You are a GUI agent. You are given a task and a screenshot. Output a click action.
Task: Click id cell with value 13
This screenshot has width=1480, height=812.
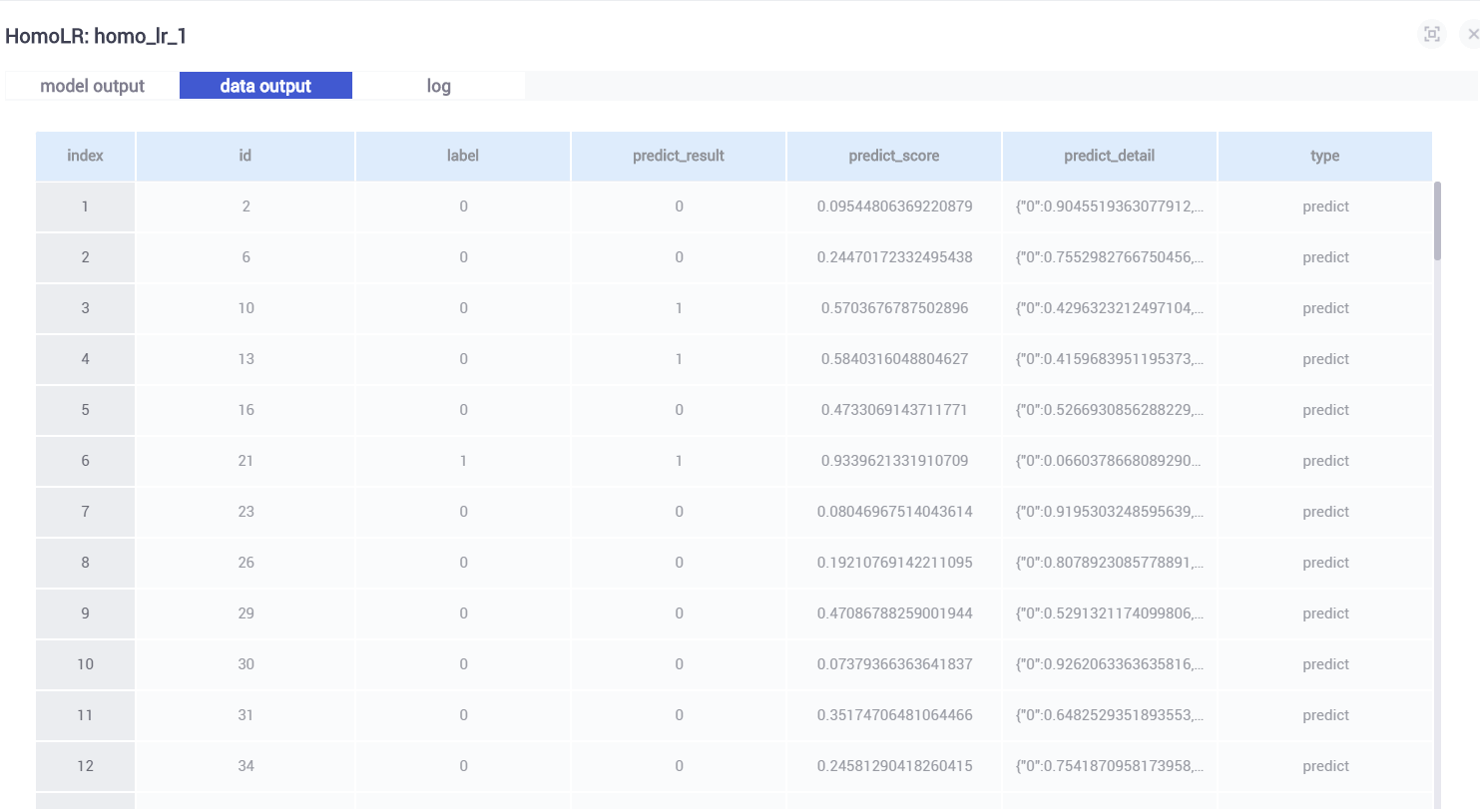pos(246,359)
